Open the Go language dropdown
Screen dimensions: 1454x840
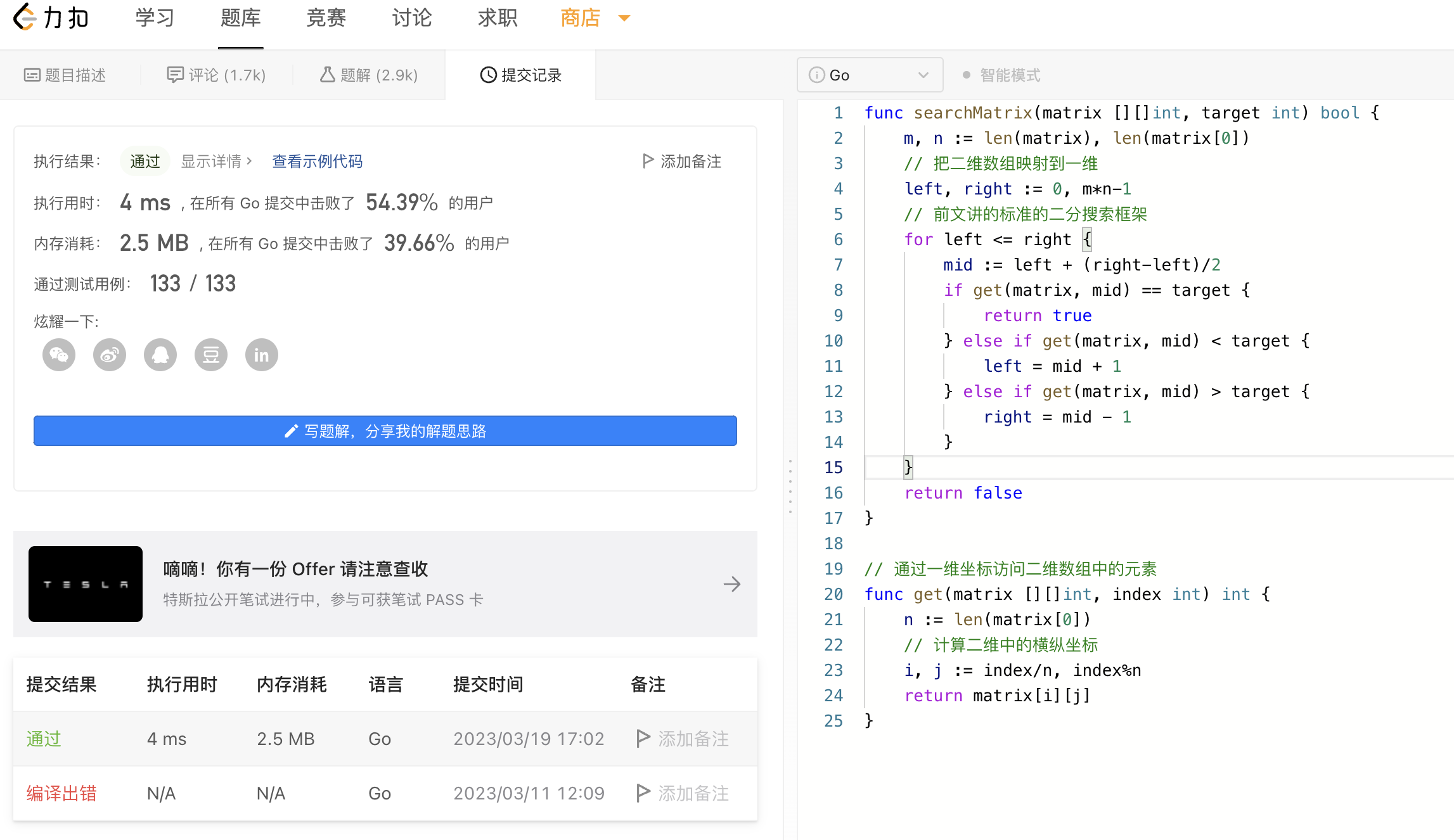click(870, 75)
